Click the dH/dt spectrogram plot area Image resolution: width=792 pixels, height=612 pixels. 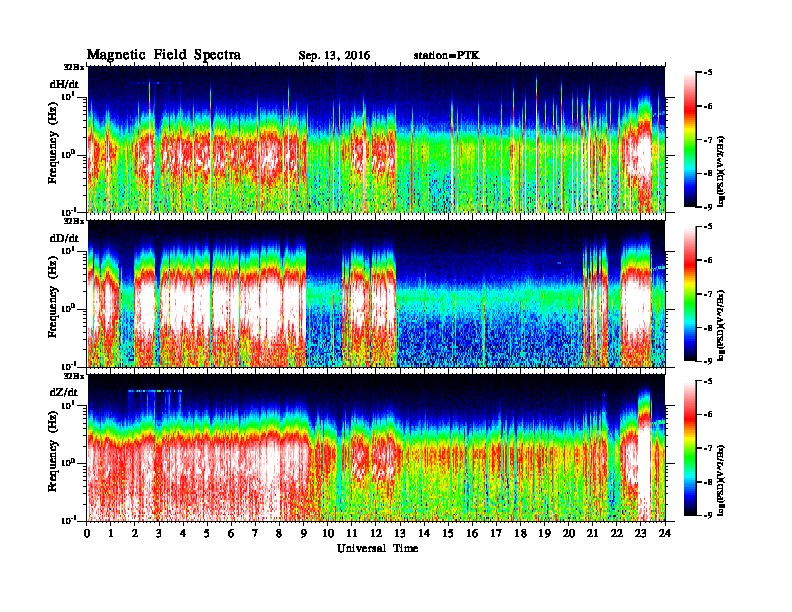click(x=376, y=139)
